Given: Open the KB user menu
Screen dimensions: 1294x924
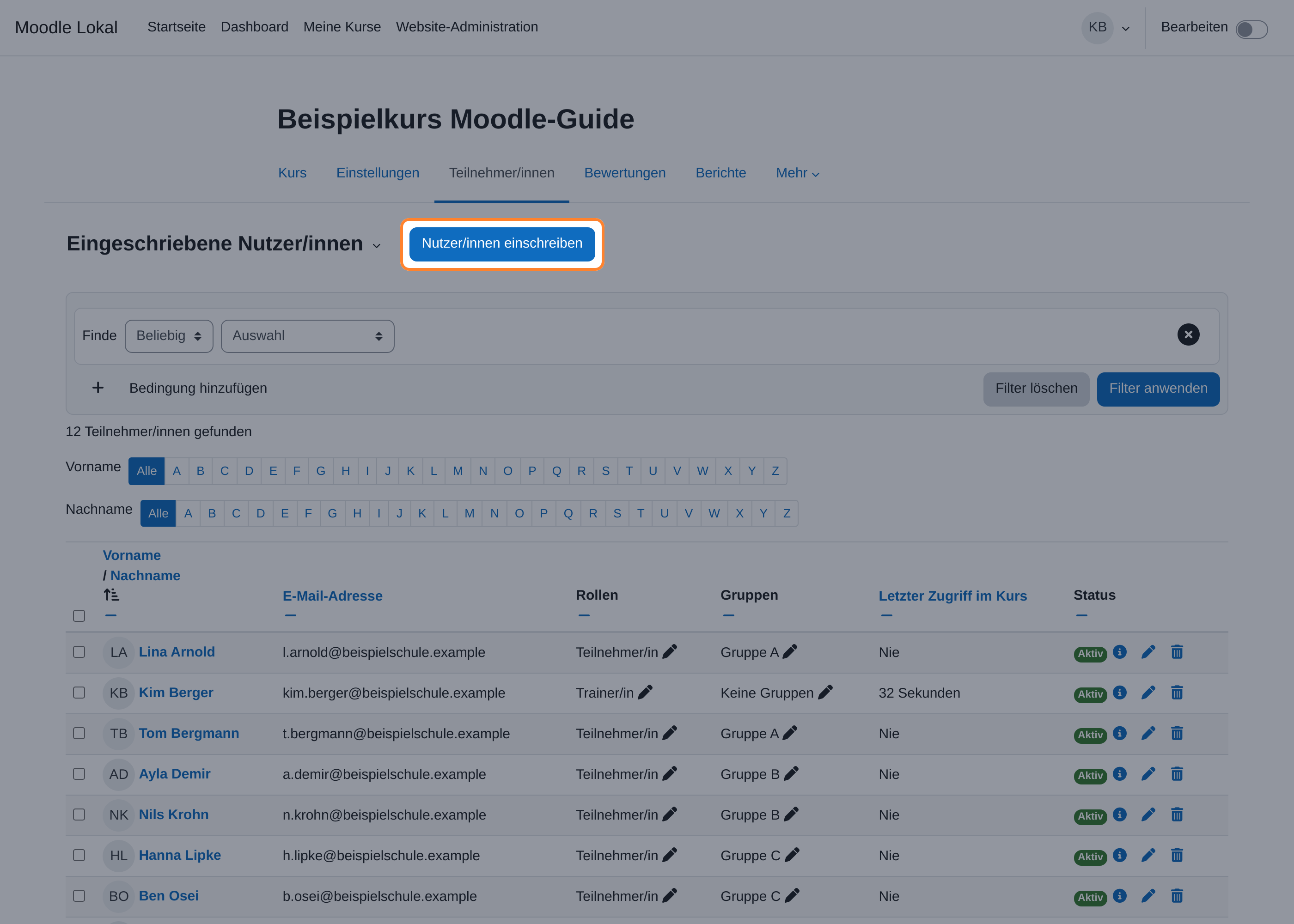Looking at the screenshot, I should click(x=1105, y=27).
